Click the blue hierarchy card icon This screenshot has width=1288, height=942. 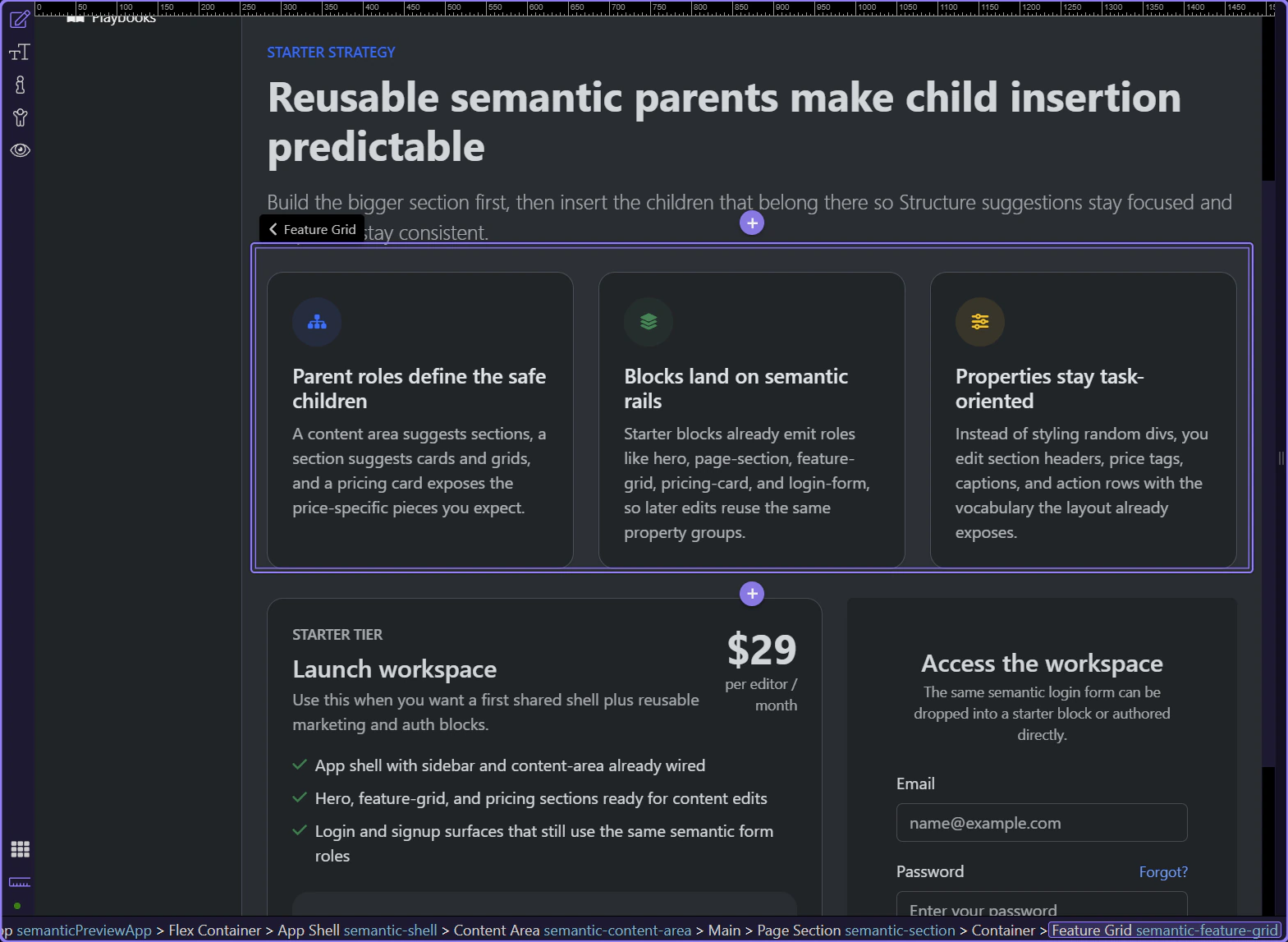pyautogui.click(x=317, y=322)
